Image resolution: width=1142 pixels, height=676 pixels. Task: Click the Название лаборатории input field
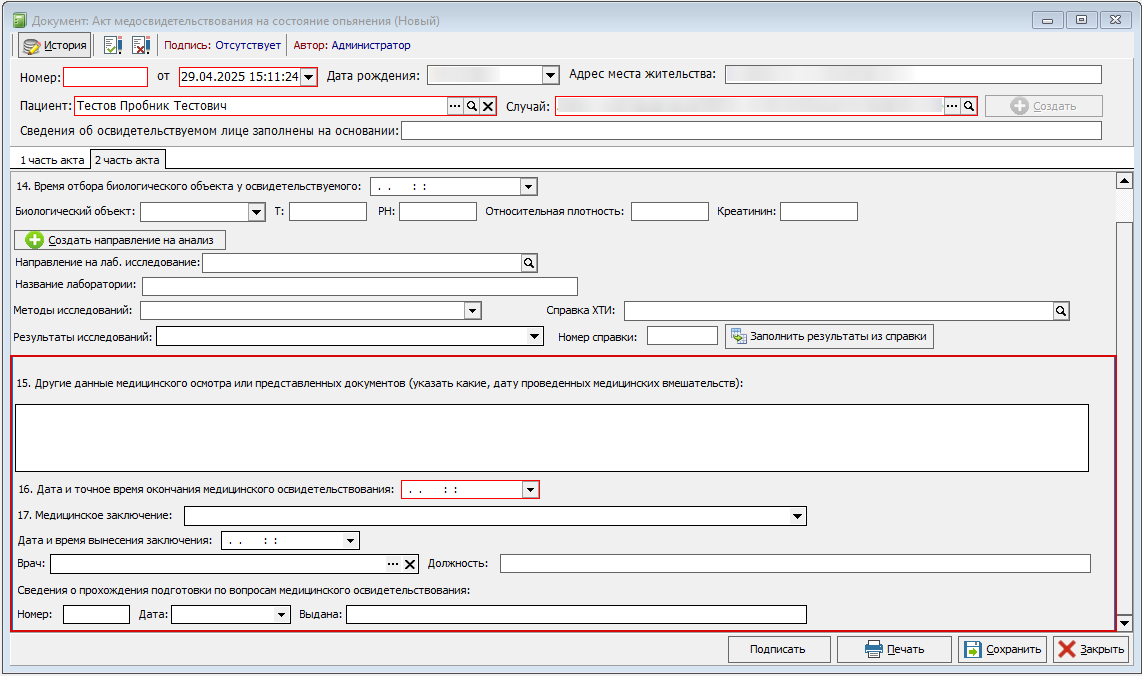click(360, 286)
